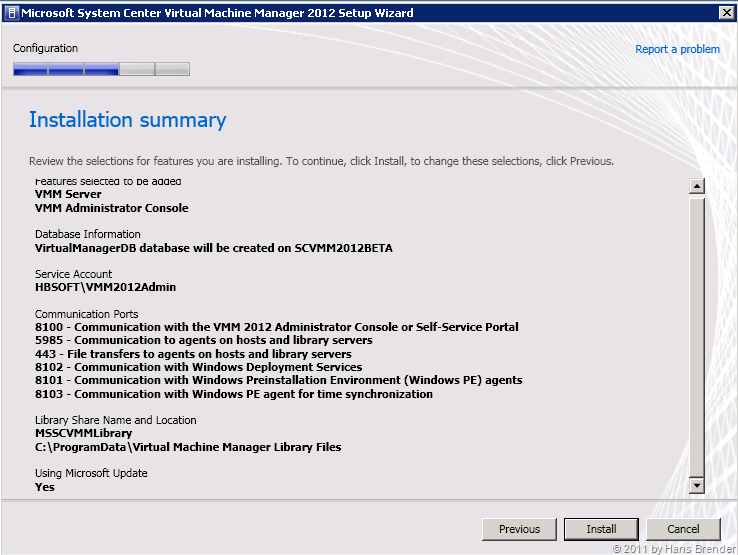The width and height of the screenshot is (738, 555).
Task: Go back with the Previous button
Action: click(519, 529)
